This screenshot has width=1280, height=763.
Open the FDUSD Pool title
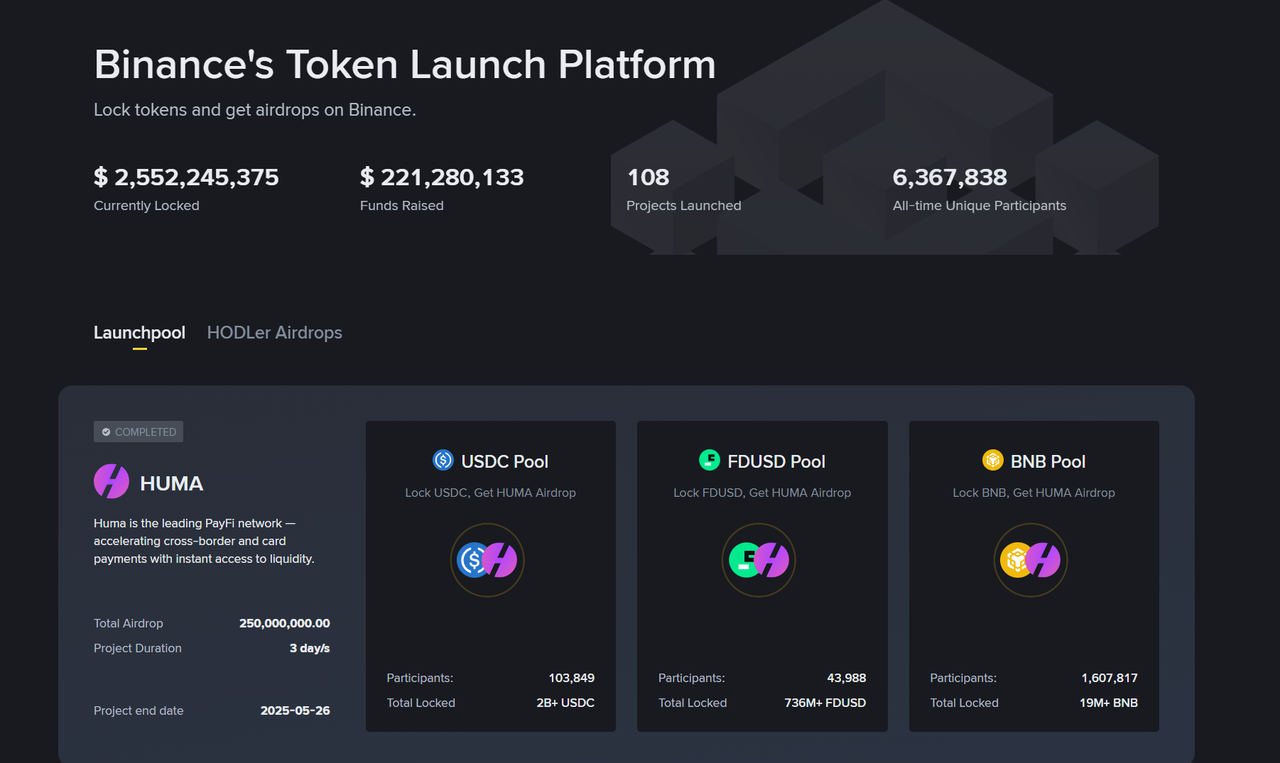777,461
